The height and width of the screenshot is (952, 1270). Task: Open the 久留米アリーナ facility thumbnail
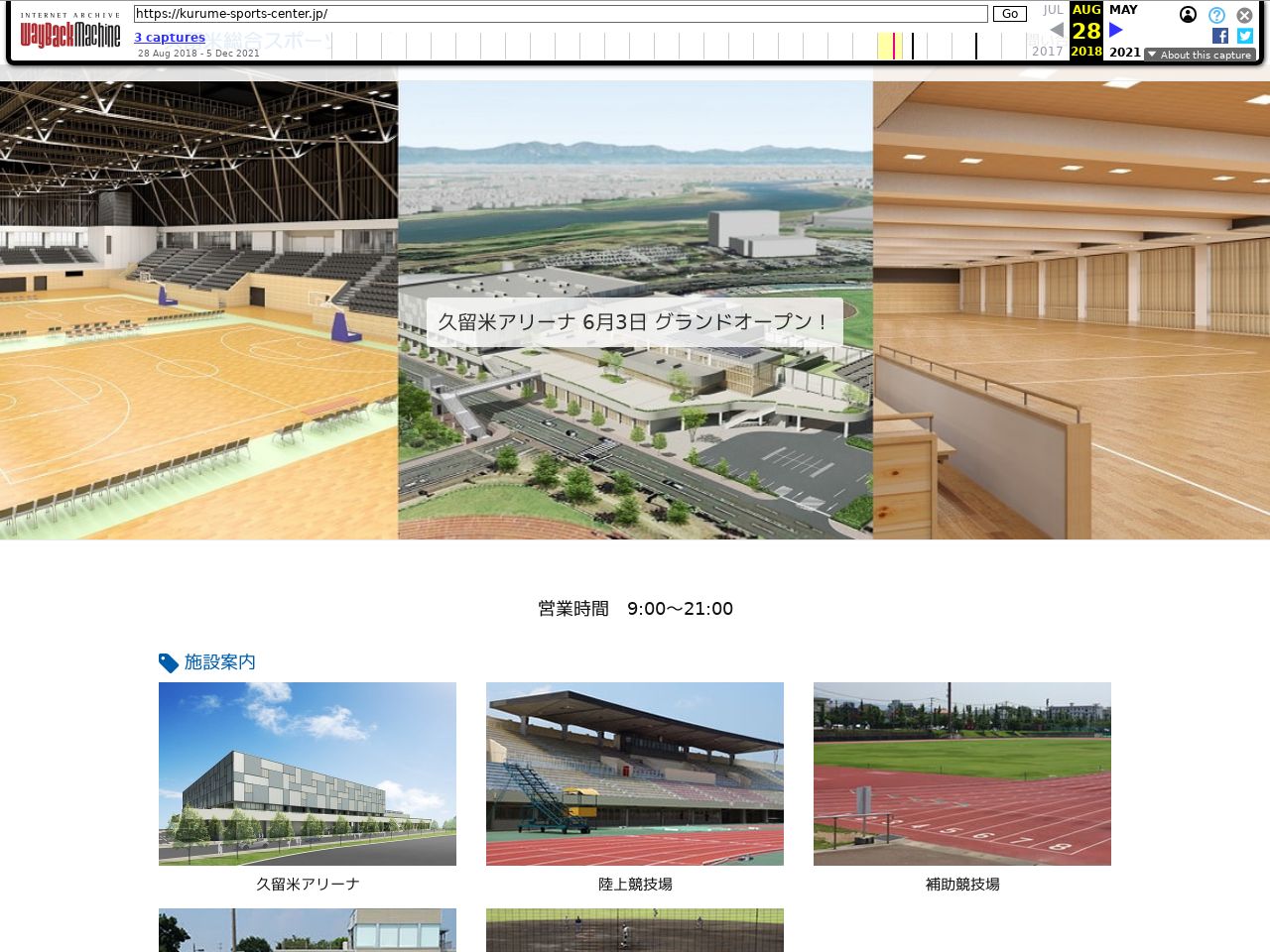point(308,773)
